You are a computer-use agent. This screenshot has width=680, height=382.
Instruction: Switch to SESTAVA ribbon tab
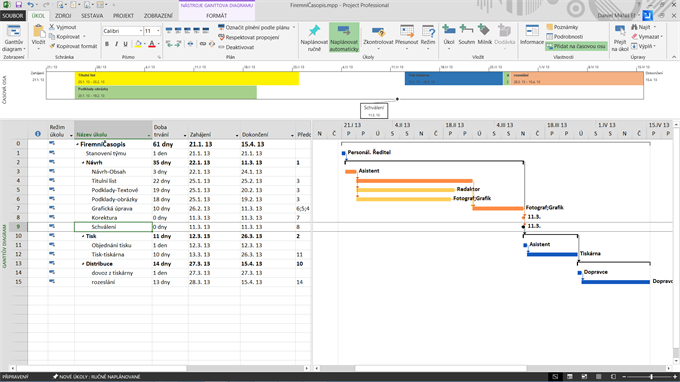tap(92, 16)
